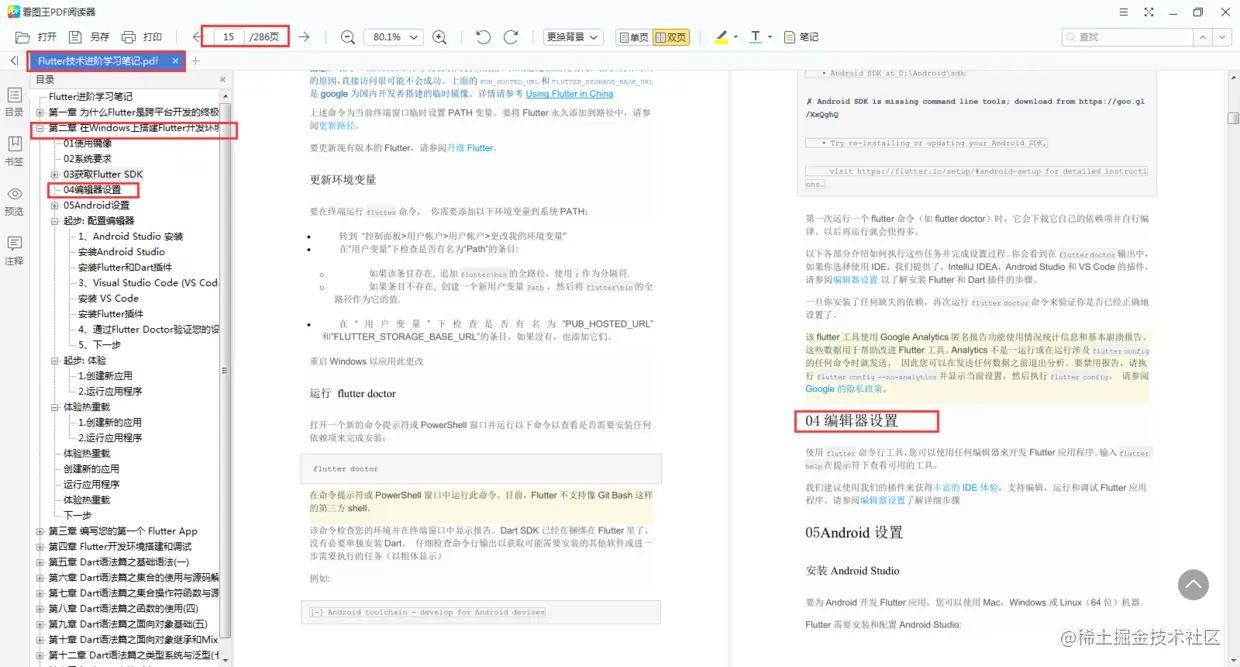The width and height of the screenshot is (1240, 667).
Task: Collapse 起步: 配置编辑器 tree node
Action: [x=55, y=221]
